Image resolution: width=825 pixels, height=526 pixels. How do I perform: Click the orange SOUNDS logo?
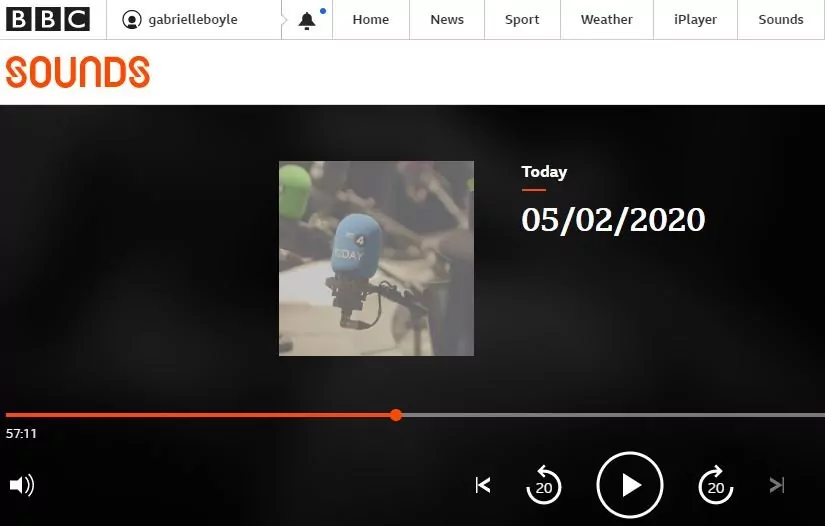77,72
